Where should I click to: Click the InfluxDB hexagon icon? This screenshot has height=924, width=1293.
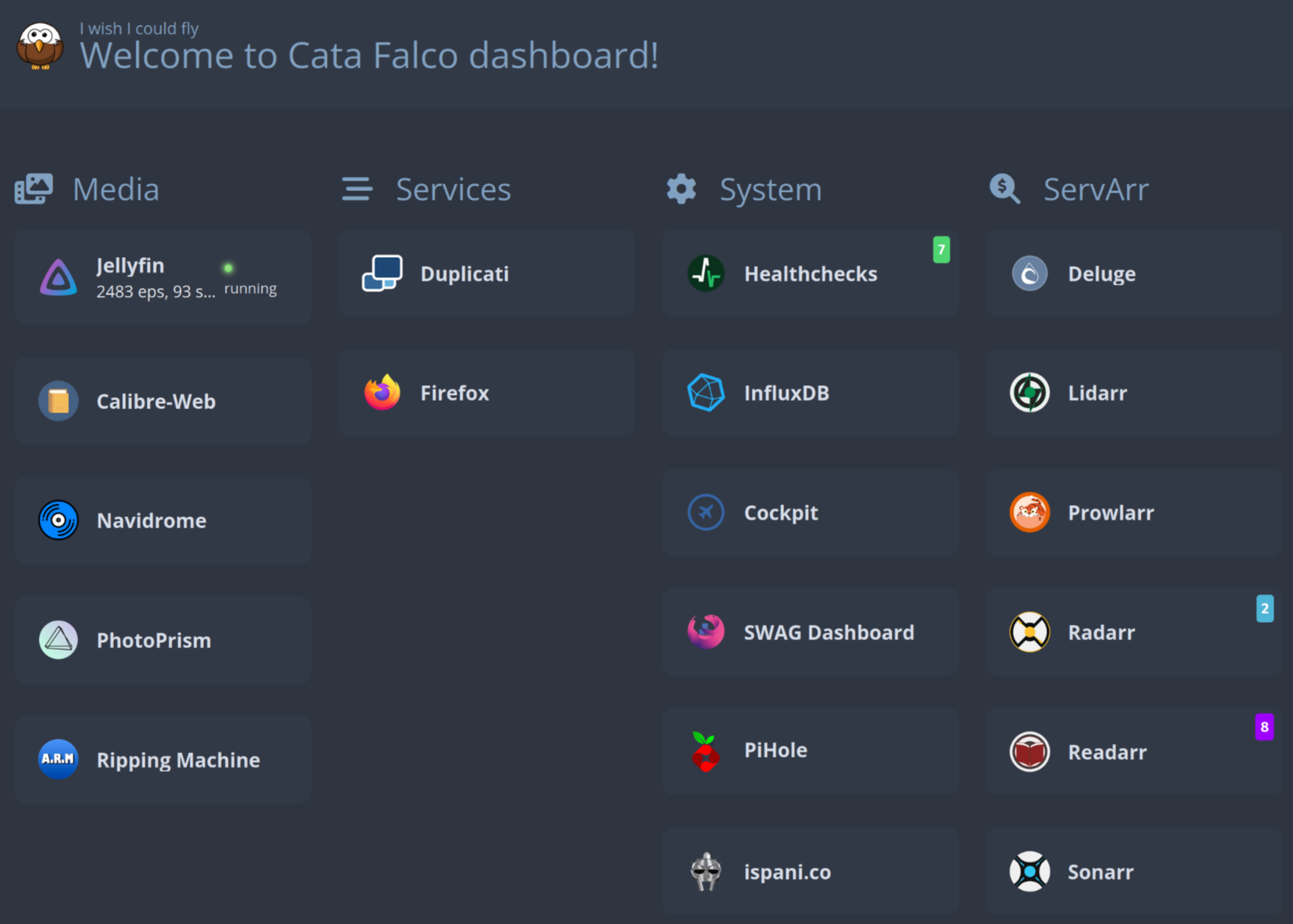tap(706, 393)
